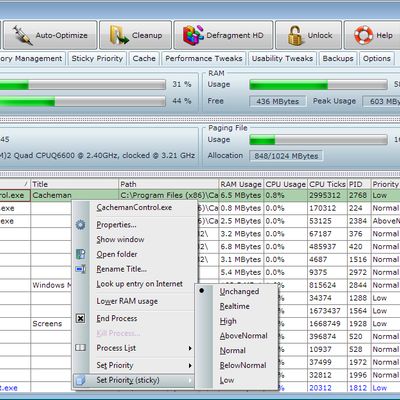Click the 1673437 CPU Ticks cell
This screenshot has width=400, height=400.
point(327,311)
